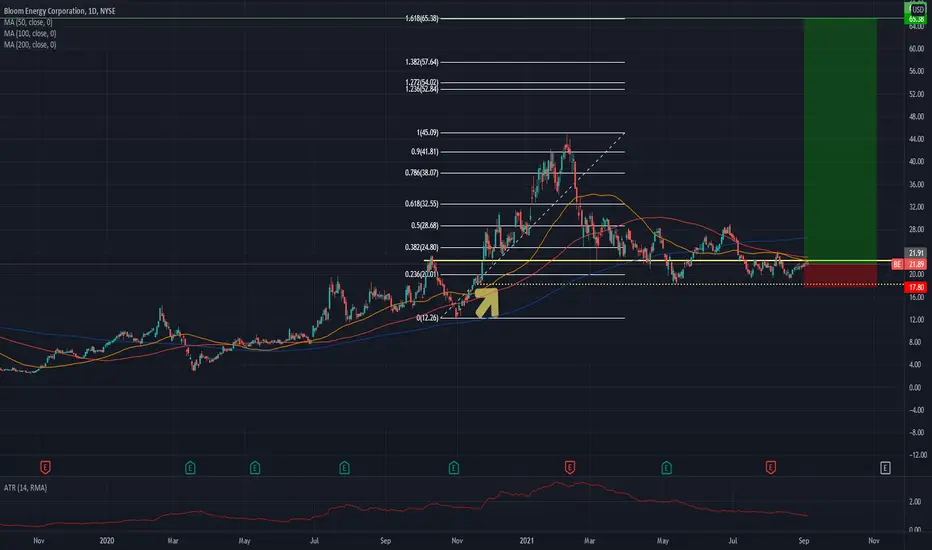Select the red stop-loss zone of the long position
Image resolution: width=932 pixels, height=550 pixels.
coord(840,274)
